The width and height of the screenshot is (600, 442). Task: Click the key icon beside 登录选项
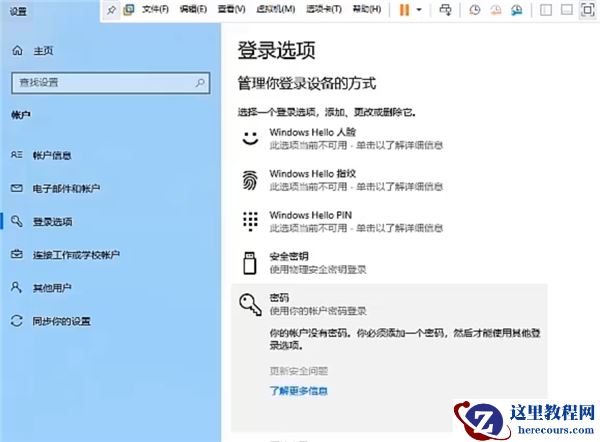click(17, 221)
